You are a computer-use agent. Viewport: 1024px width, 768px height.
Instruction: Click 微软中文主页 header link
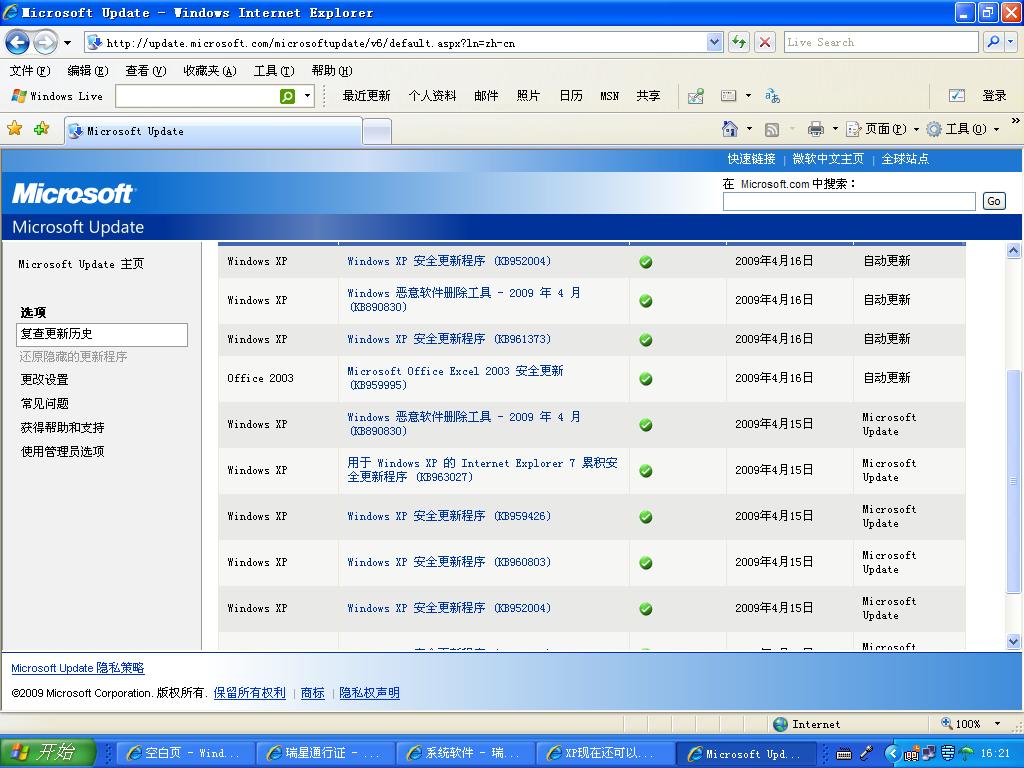pos(827,159)
